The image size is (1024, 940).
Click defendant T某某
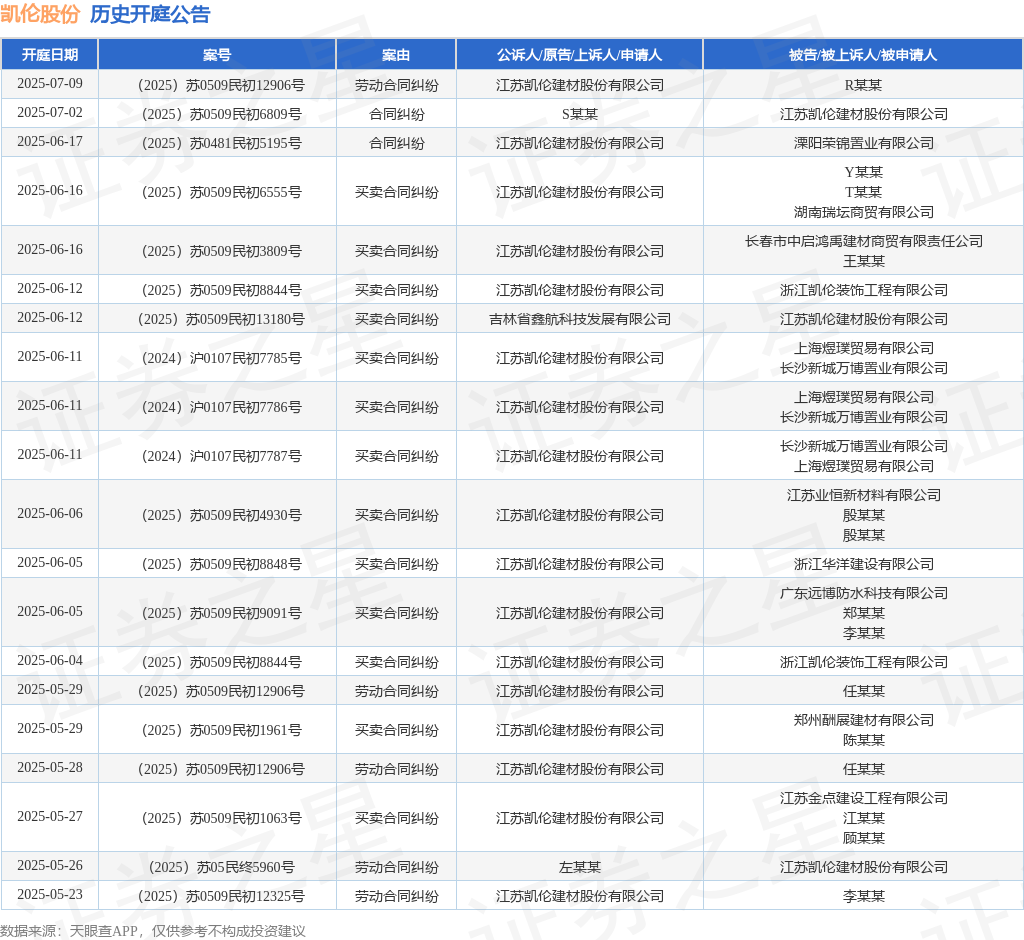pos(863,192)
